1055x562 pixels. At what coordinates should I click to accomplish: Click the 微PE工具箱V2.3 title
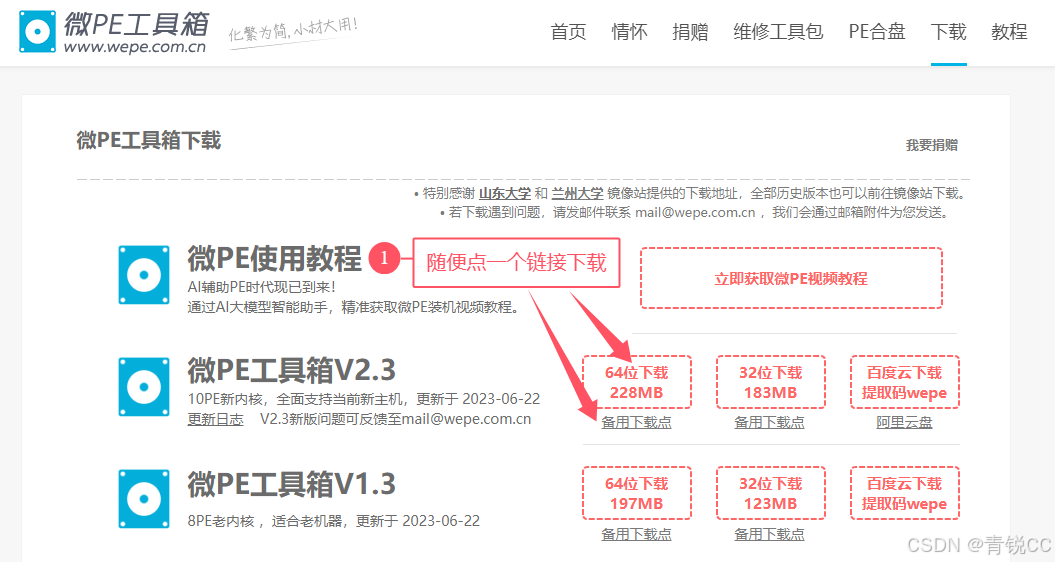[x=291, y=370]
